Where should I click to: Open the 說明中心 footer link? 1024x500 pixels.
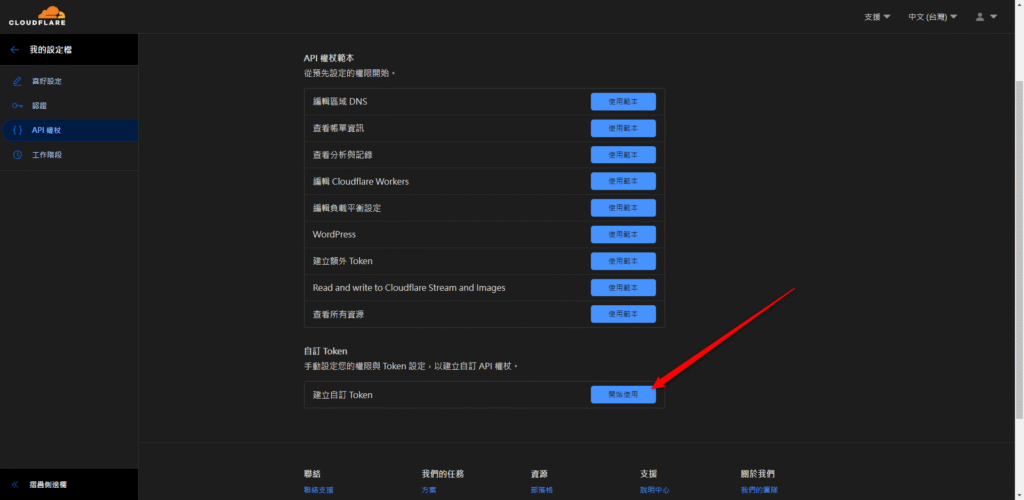(x=654, y=490)
